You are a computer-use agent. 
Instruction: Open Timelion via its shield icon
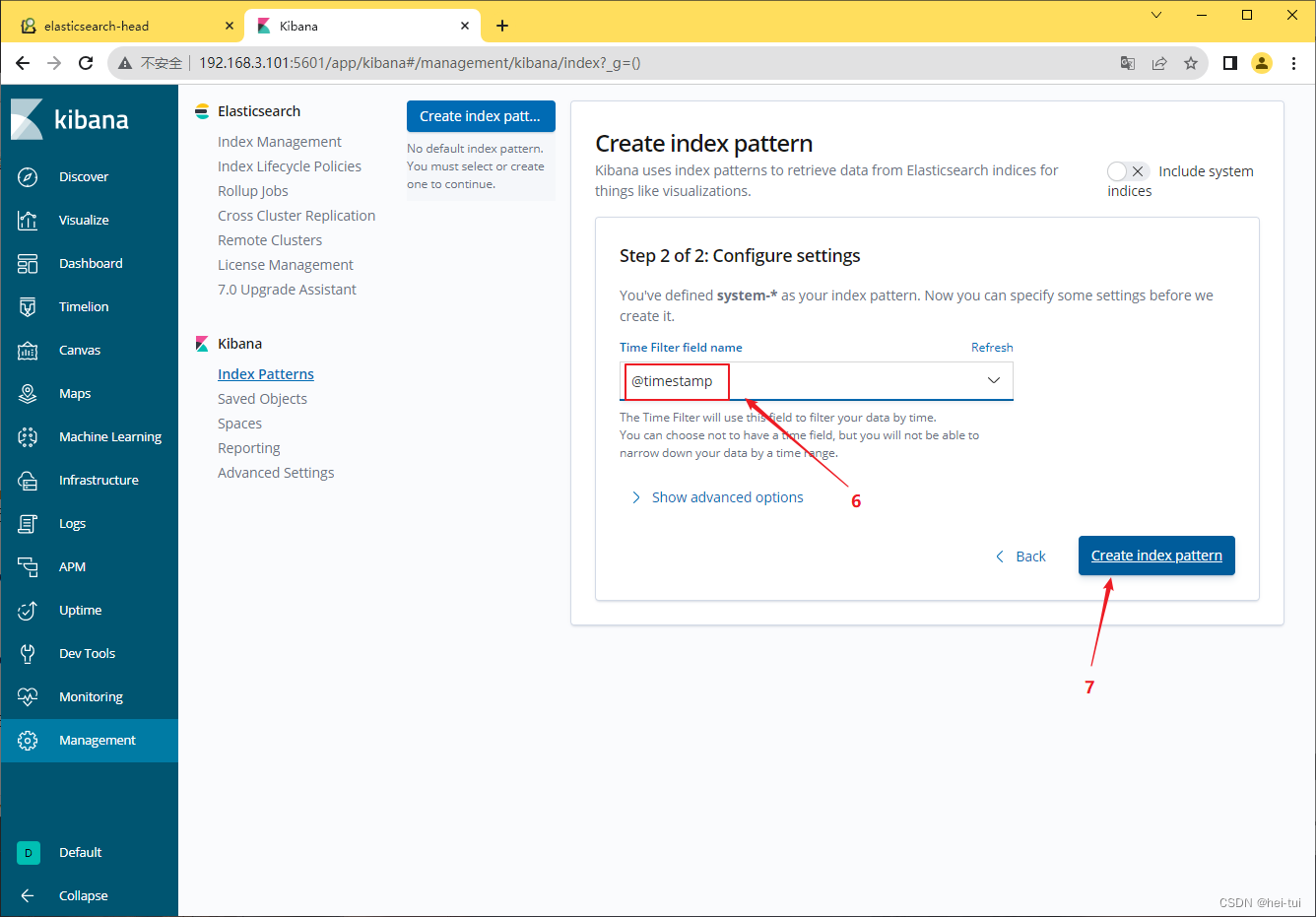28,307
